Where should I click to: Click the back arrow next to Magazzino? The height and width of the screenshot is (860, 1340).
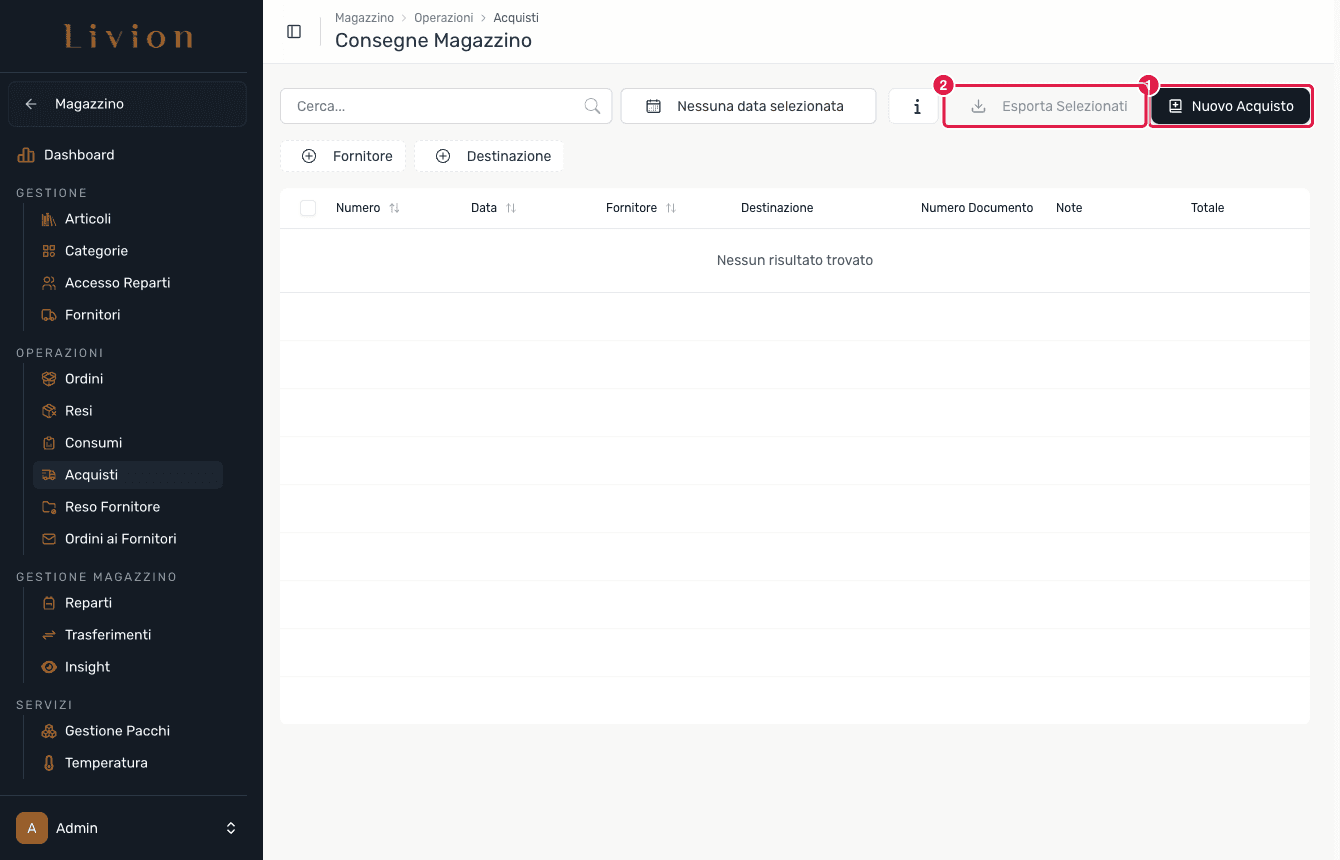(31, 104)
